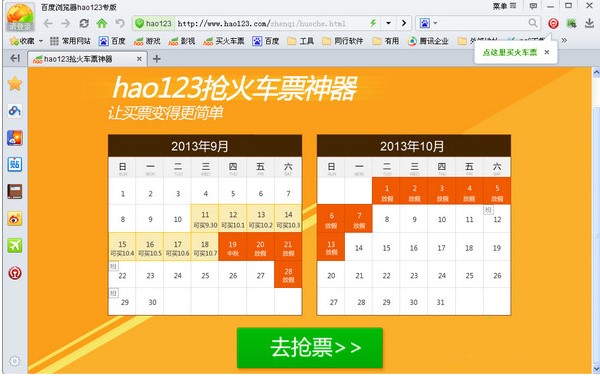Viewport: 600px width, 376px height.
Task: Open the 影视 bookmark
Action: coord(182,41)
